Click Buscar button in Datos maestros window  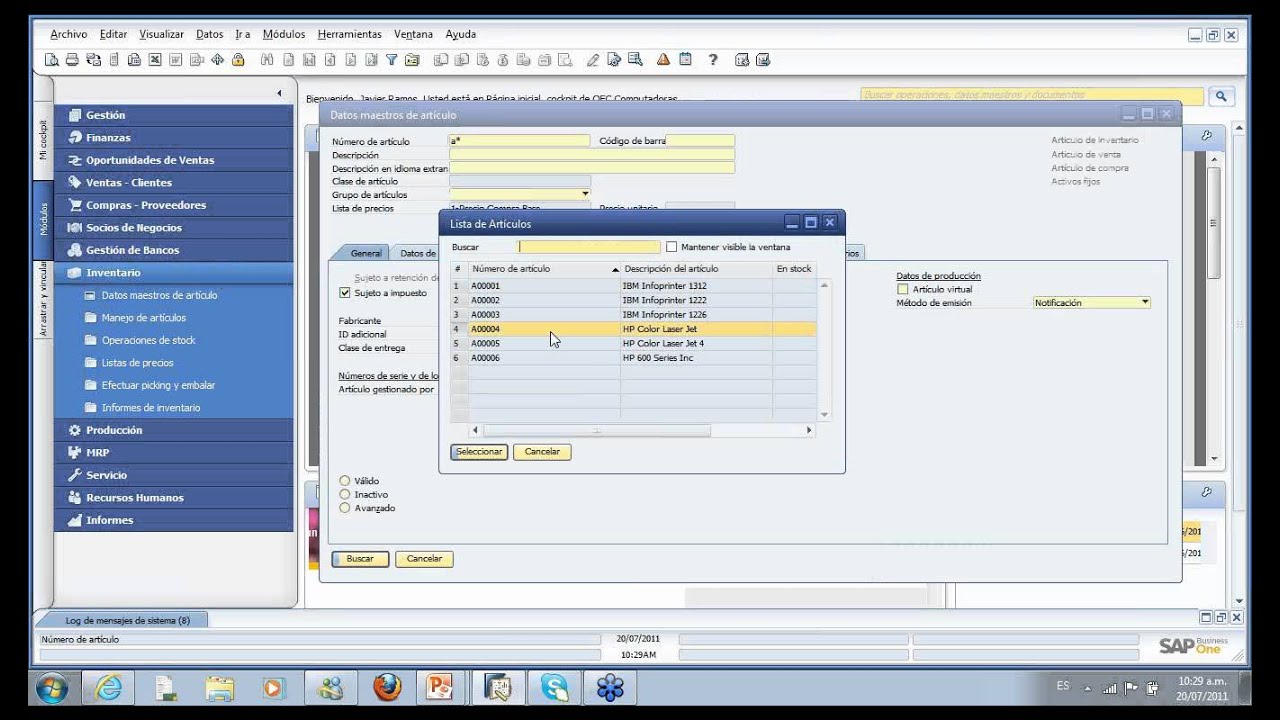360,559
